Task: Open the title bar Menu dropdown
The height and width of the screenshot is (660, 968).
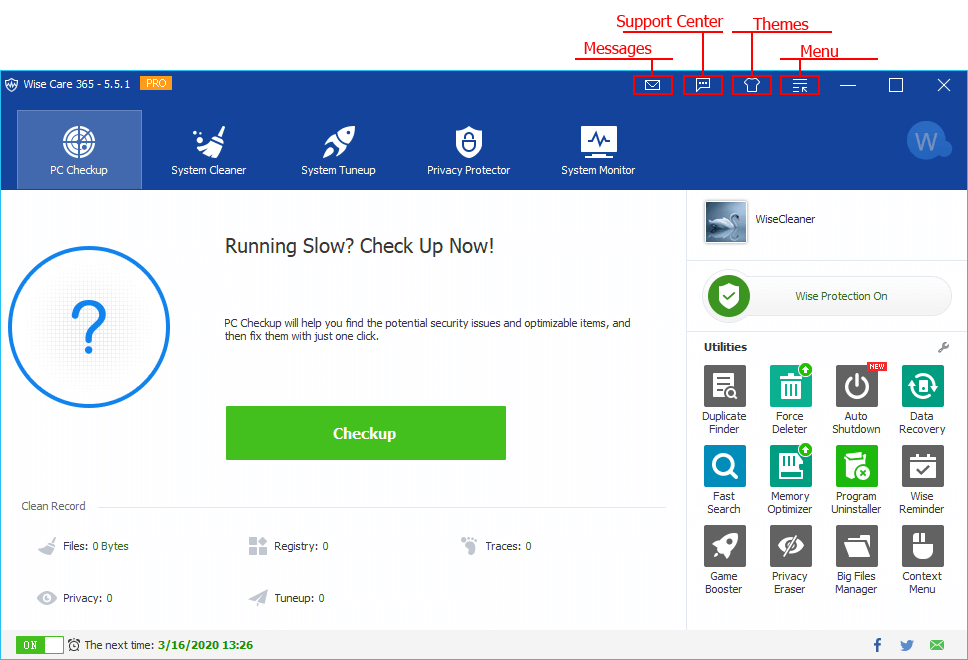Action: pos(800,86)
